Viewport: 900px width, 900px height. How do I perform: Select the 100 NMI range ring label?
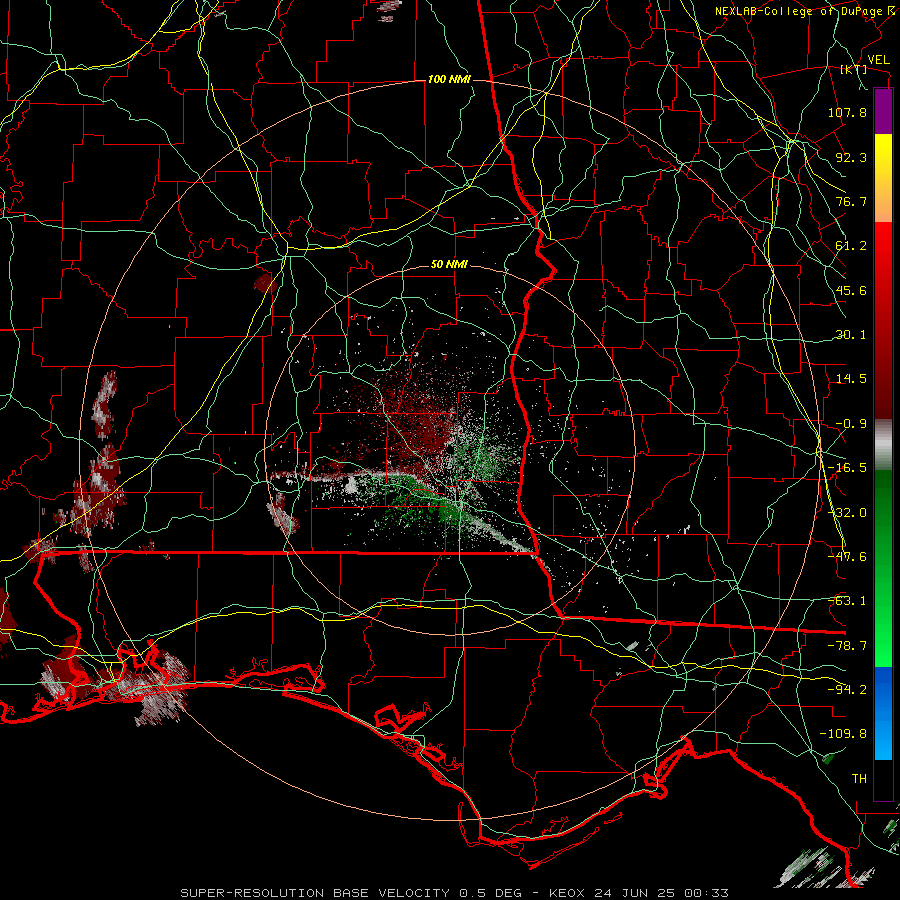click(x=449, y=79)
